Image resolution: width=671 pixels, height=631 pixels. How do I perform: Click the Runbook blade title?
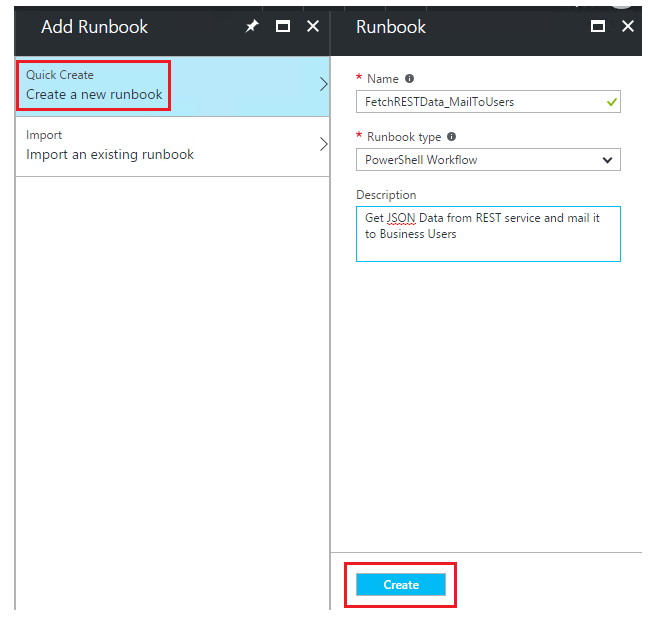click(x=391, y=27)
